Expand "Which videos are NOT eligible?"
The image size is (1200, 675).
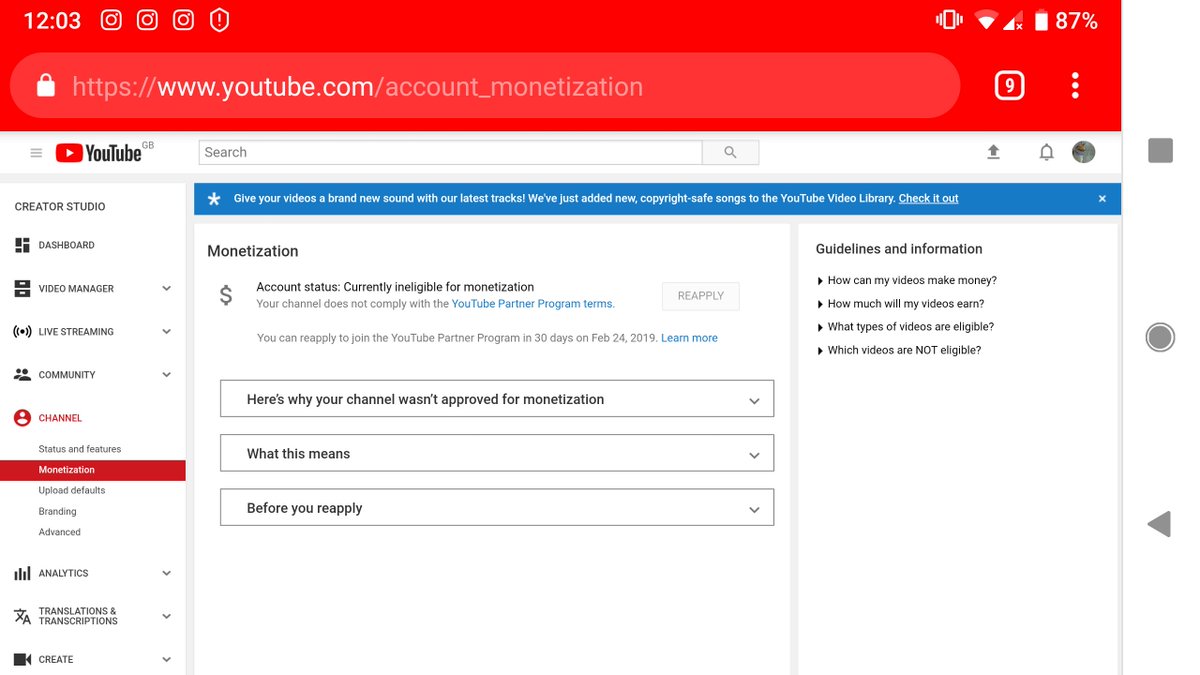[900, 350]
